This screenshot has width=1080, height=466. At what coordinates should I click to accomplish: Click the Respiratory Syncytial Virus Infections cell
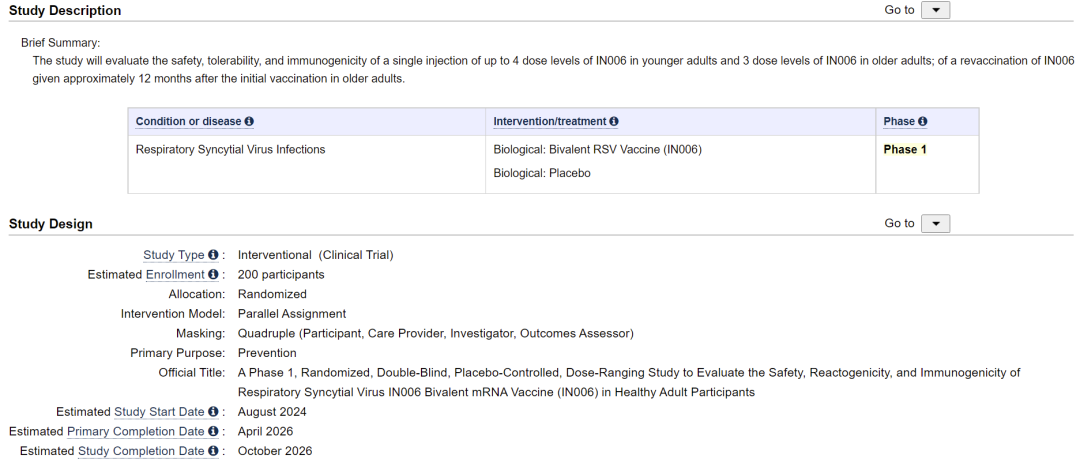tap(230, 150)
